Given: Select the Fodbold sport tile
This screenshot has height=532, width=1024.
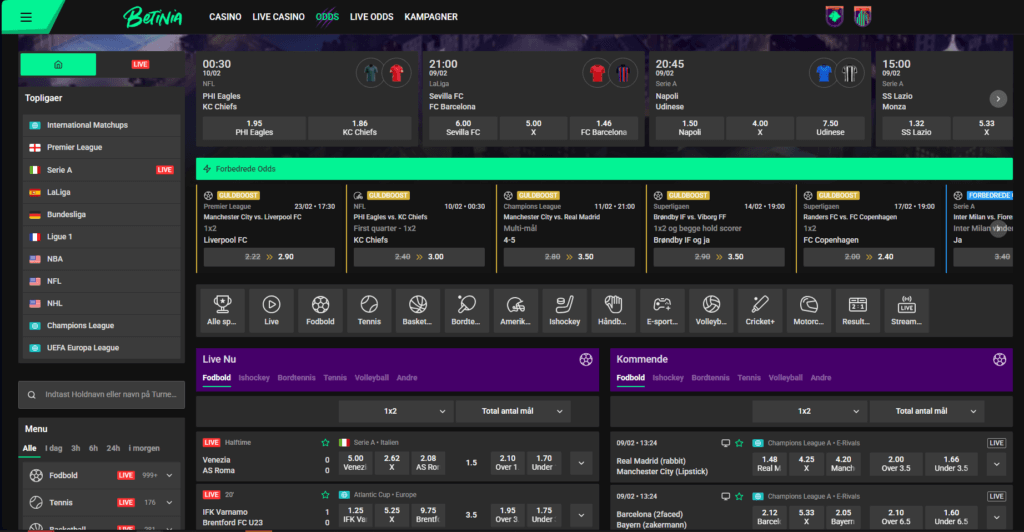Looking at the screenshot, I should [x=320, y=310].
